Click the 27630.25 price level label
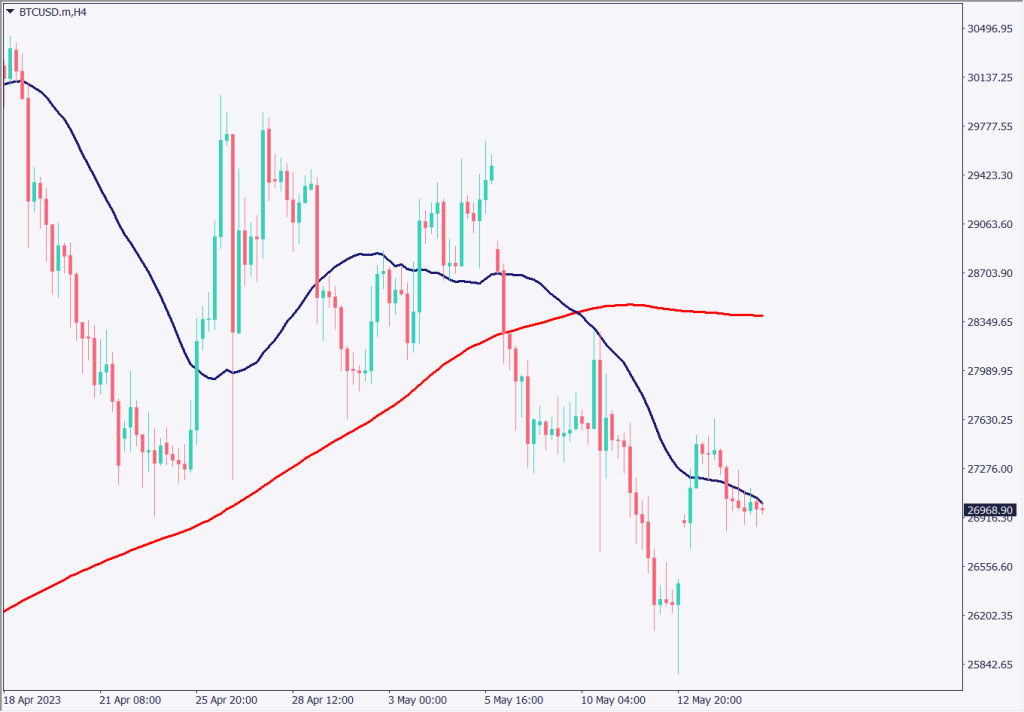Image resolution: width=1024 pixels, height=712 pixels. coord(990,421)
